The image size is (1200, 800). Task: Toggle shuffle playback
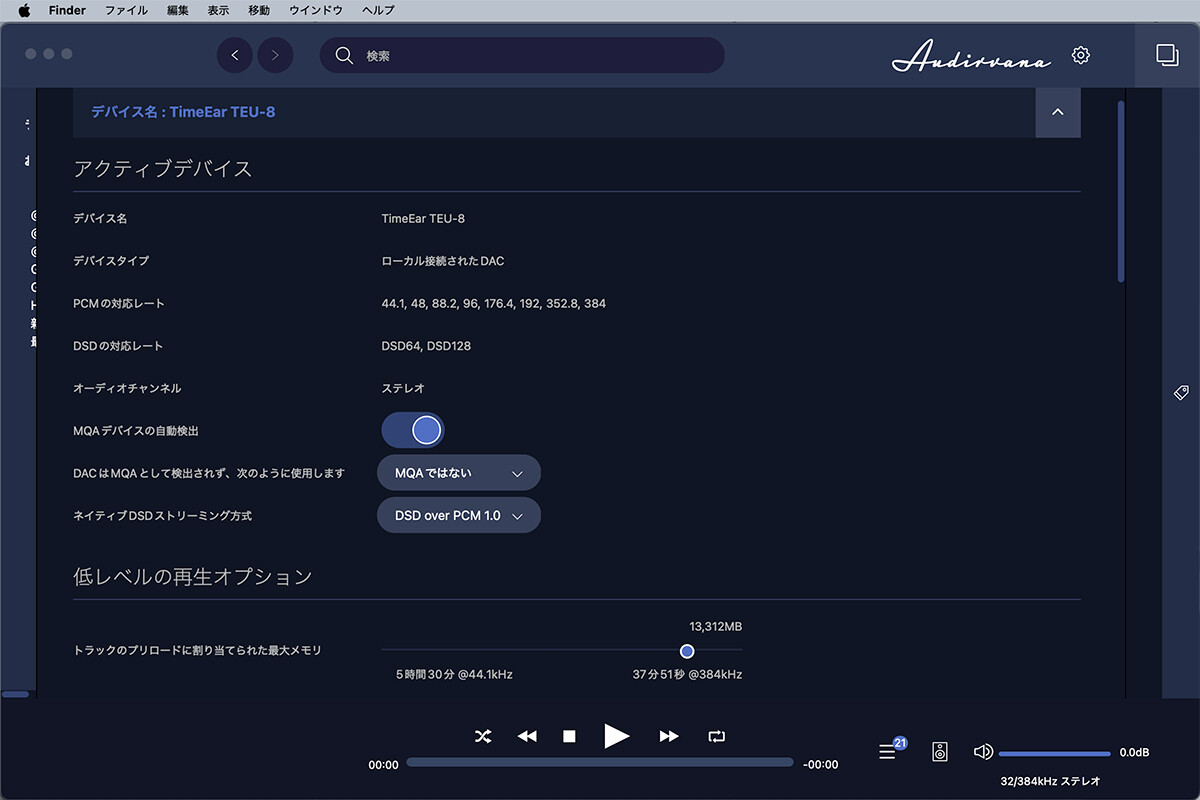pos(483,736)
